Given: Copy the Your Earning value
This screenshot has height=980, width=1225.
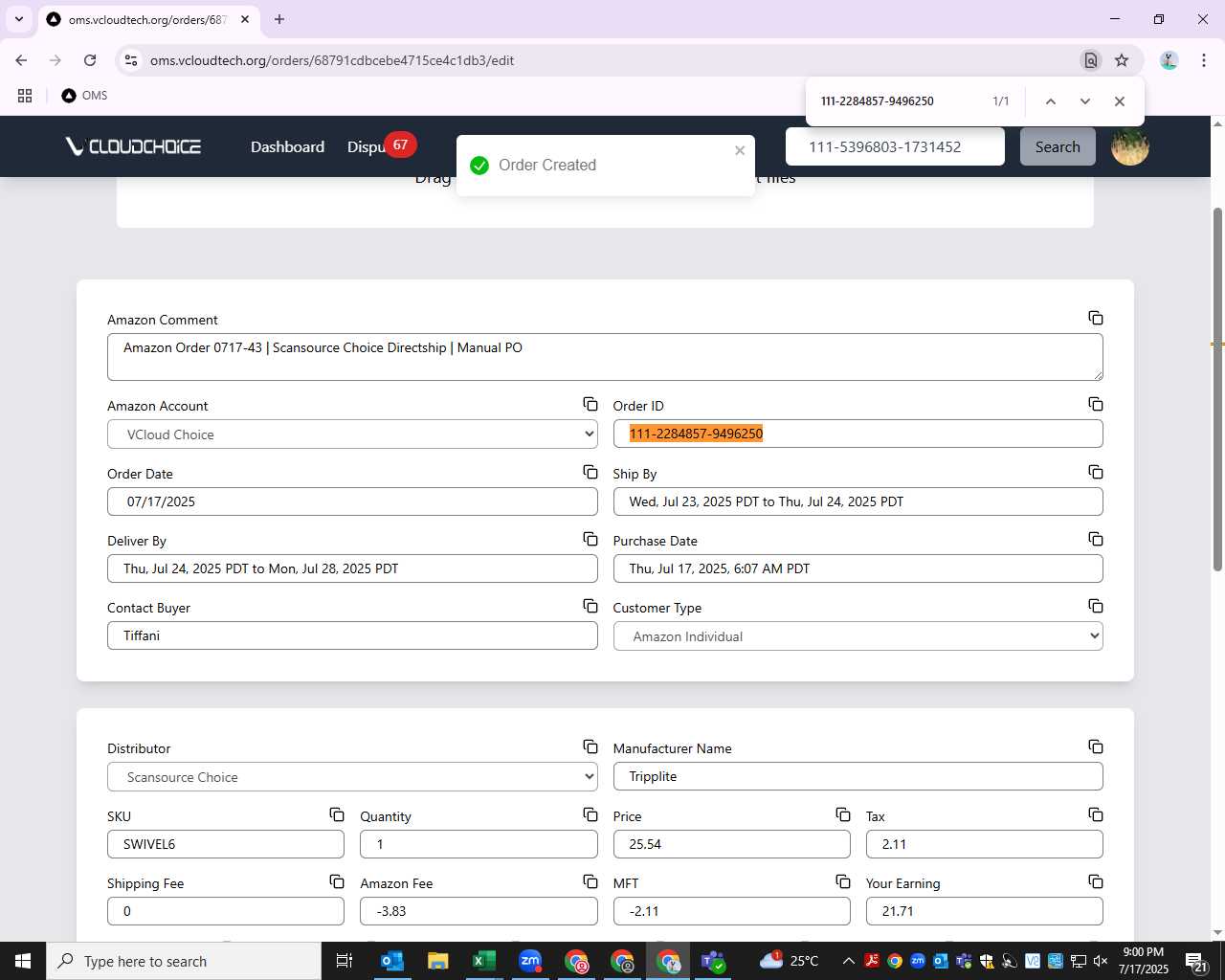Looking at the screenshot, I should [x=1096, y=881].
